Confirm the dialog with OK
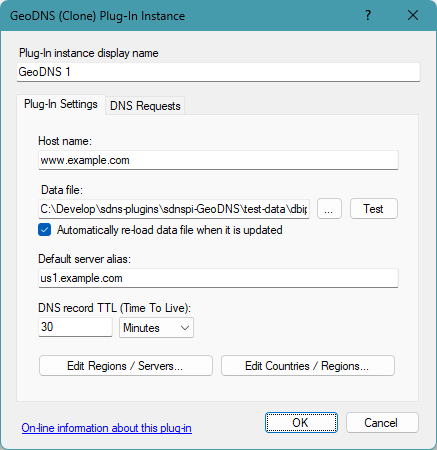Screen dimensions: 437x450 301,423
